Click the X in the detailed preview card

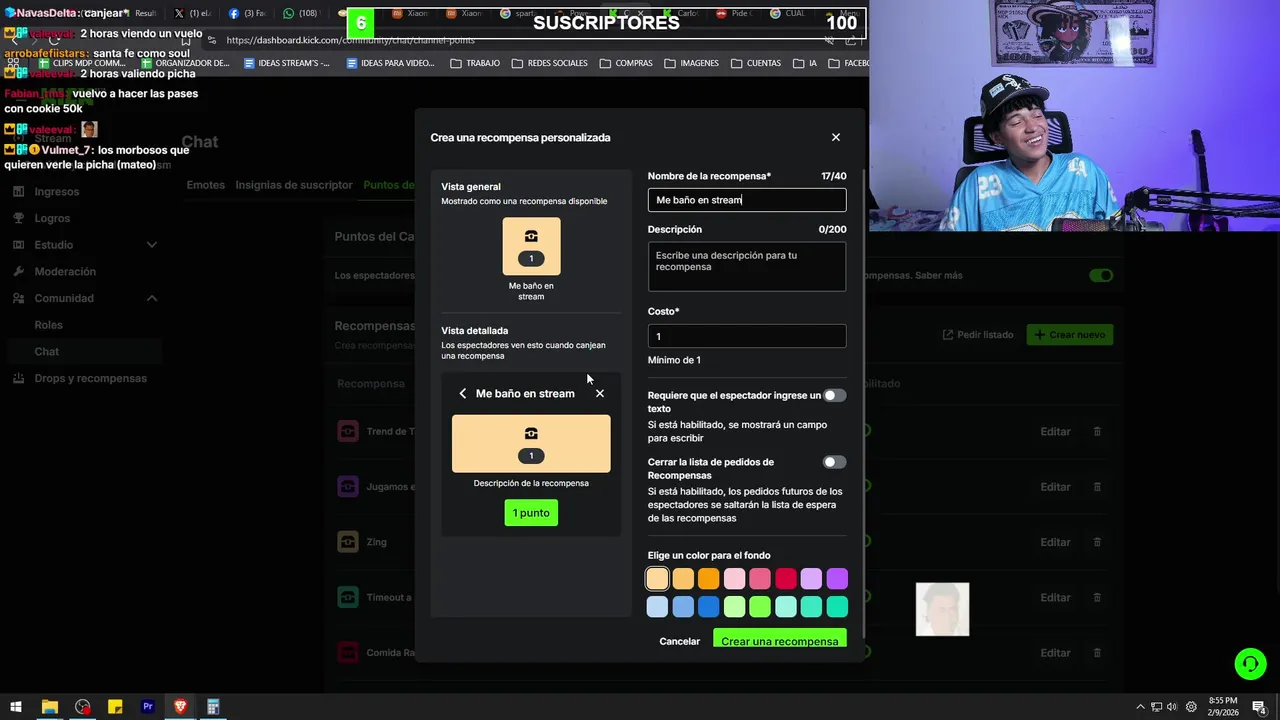(600, 394)
